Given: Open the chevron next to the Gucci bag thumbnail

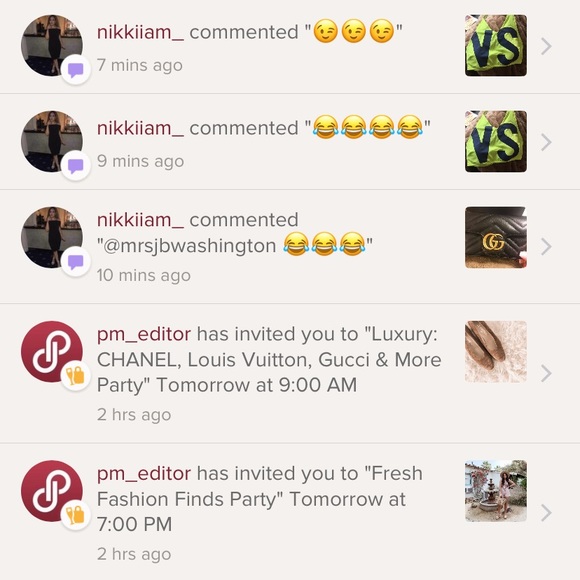Looking at the screenshot, I should 546,247.
